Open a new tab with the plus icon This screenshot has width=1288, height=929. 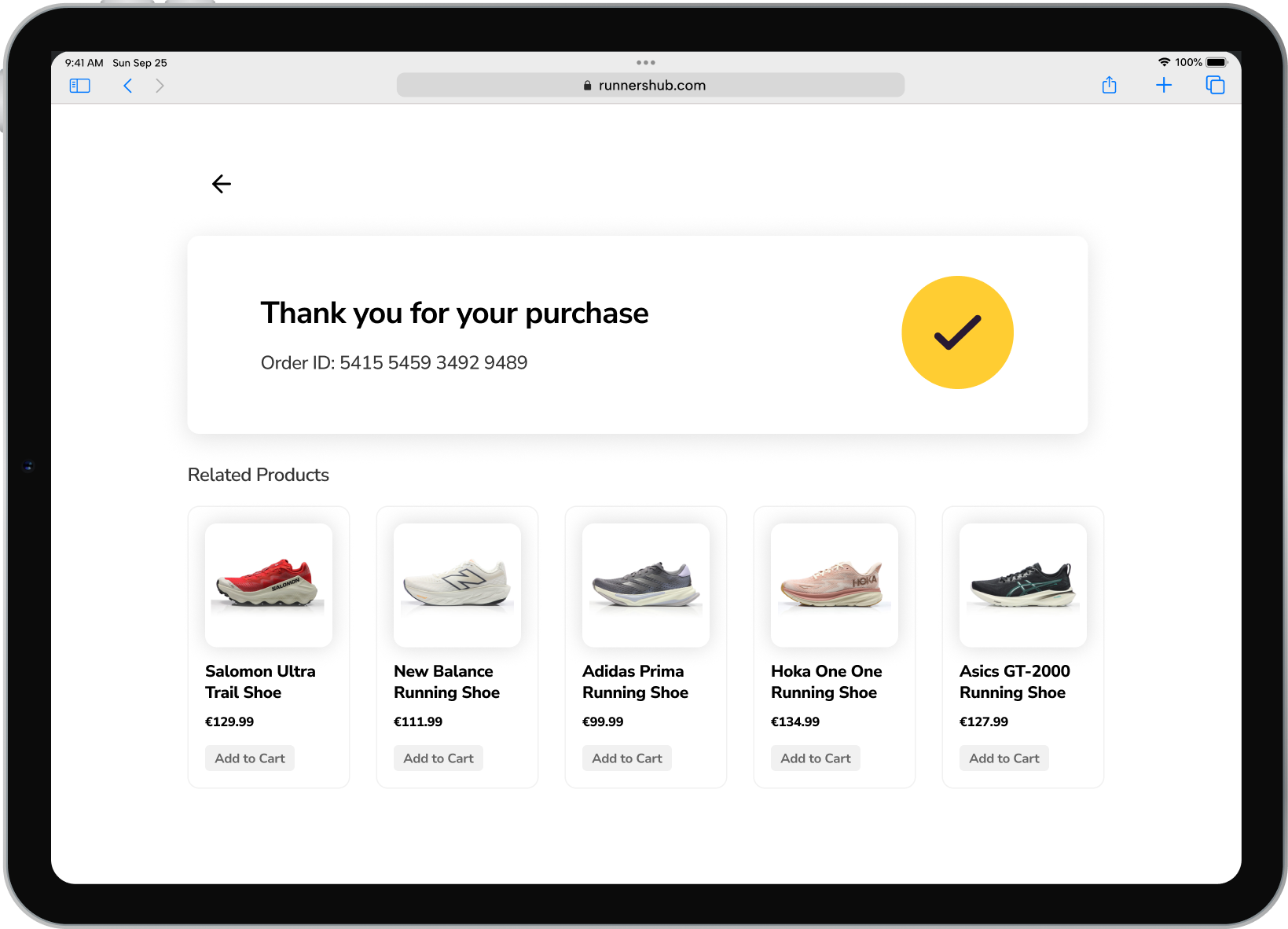coord(1164,85)
